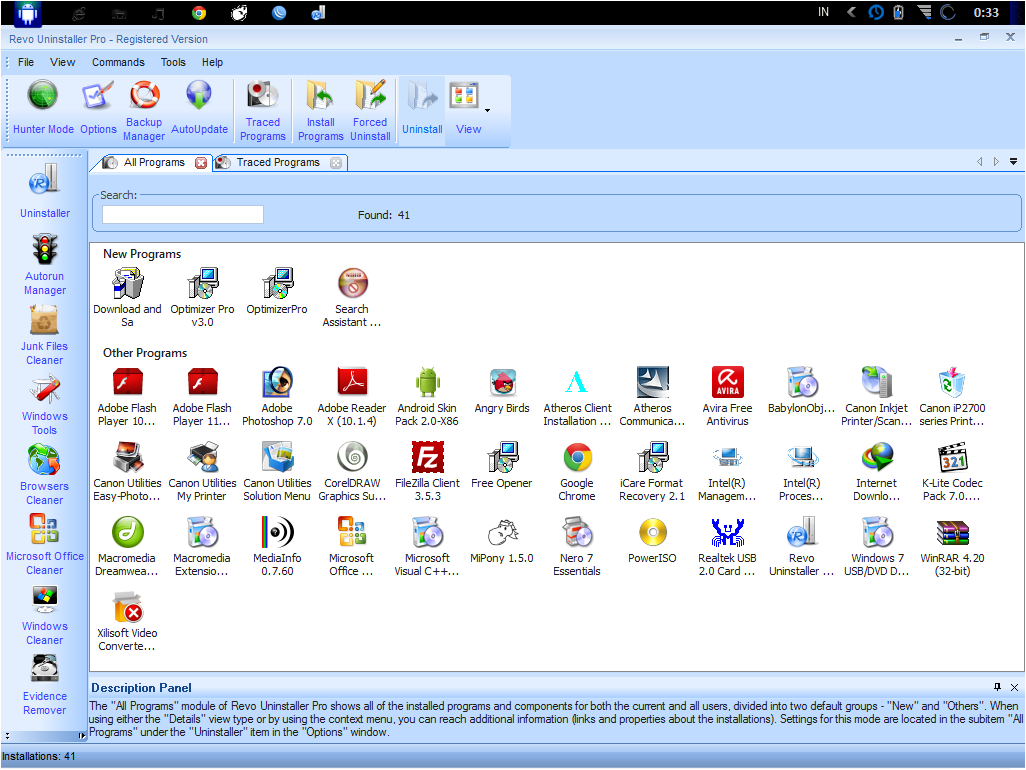
Task: Open the tab list dropdown arrow
Action: (1014, 162)
